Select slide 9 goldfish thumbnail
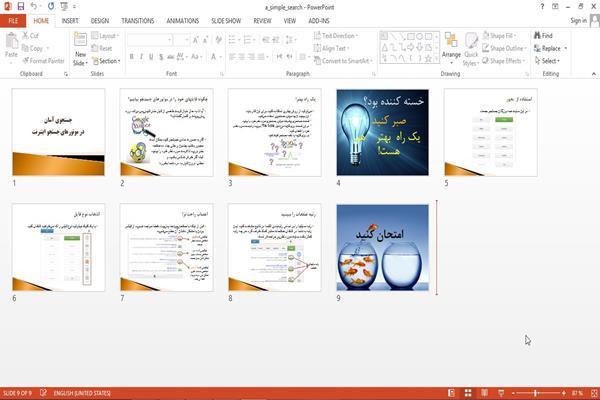 tap(383, 248)
